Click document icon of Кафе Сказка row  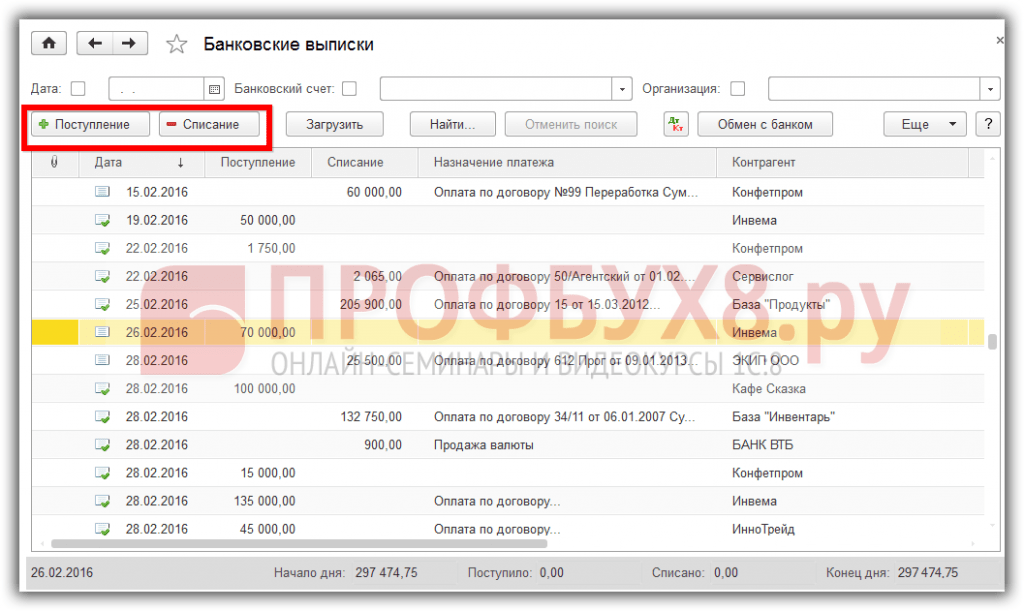point(103,388)
